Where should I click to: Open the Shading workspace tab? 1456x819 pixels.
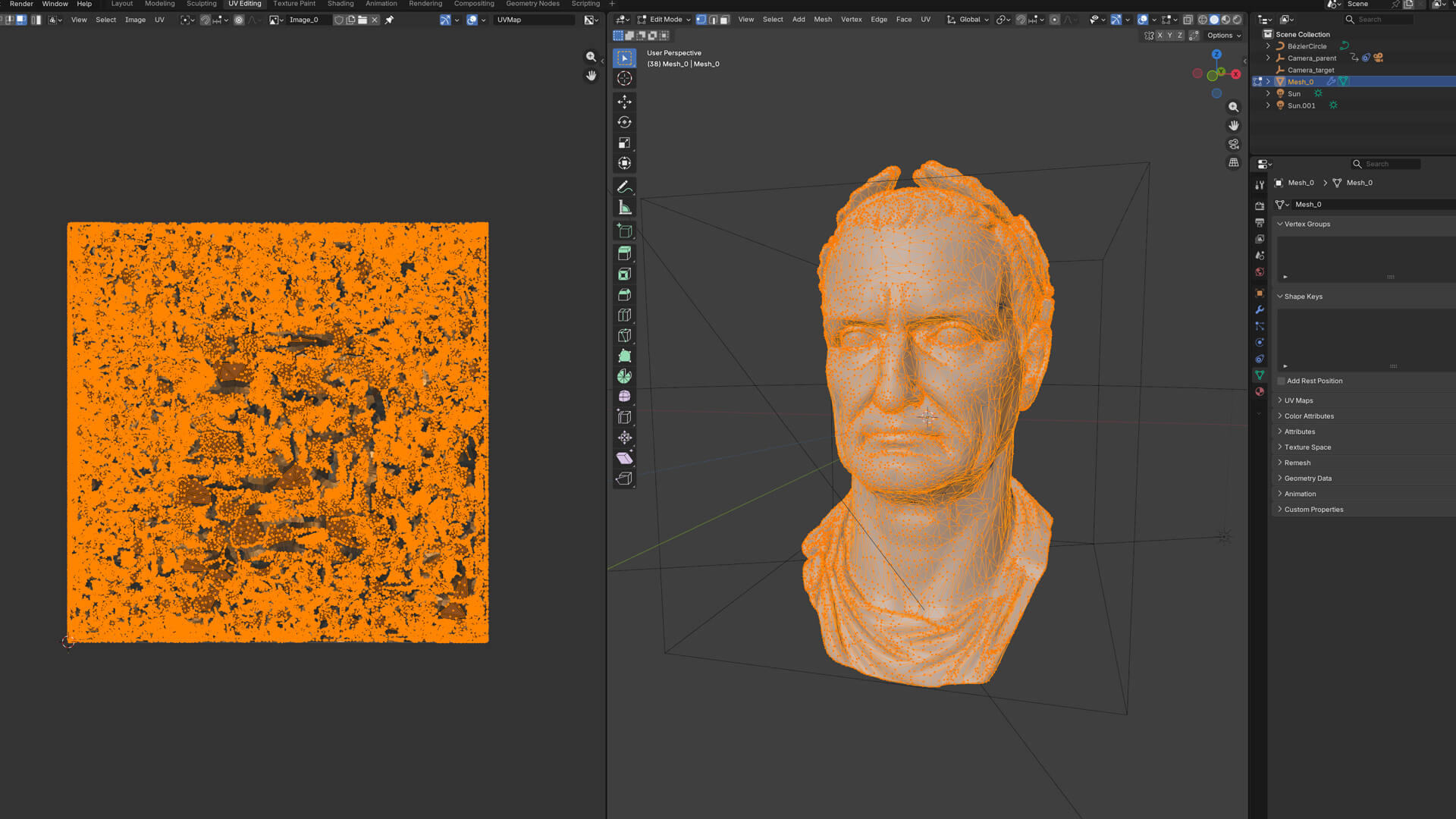point(340,4)
